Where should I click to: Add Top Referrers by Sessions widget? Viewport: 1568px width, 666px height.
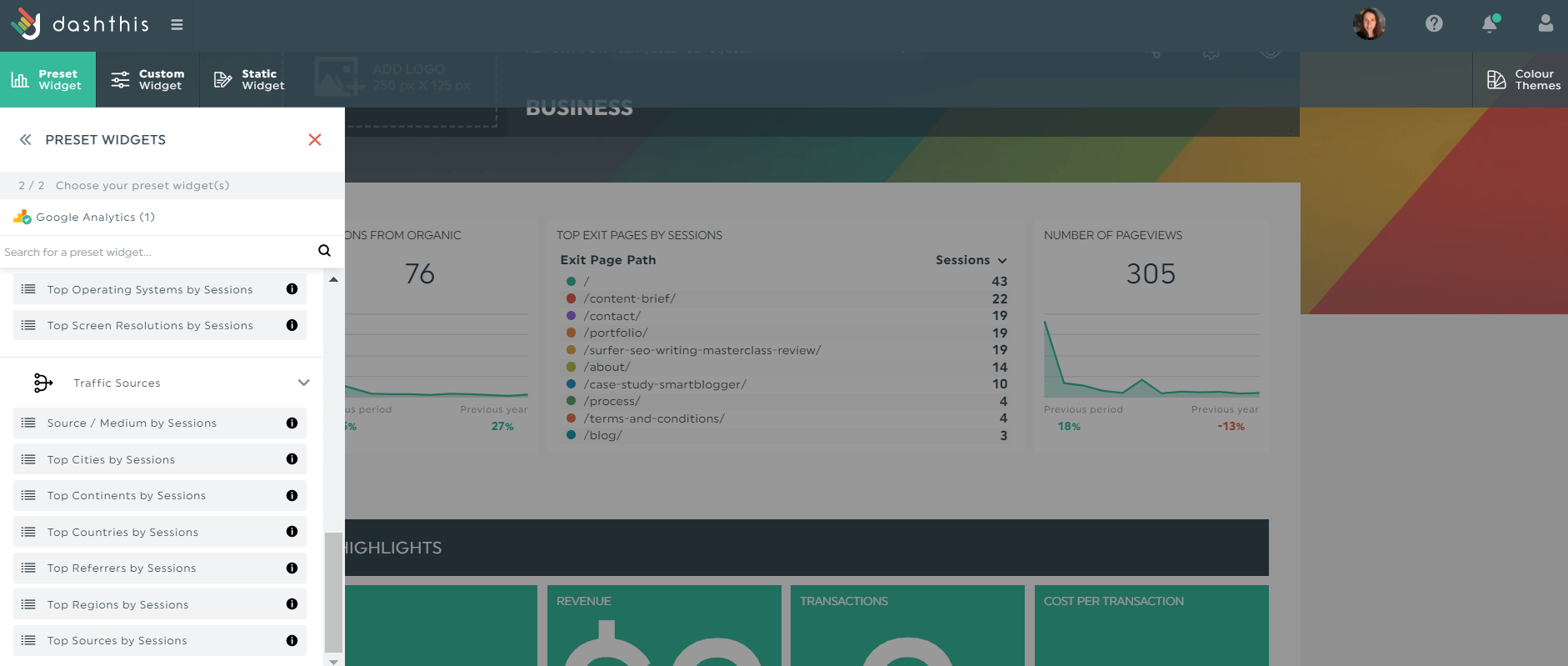point(160,568)
